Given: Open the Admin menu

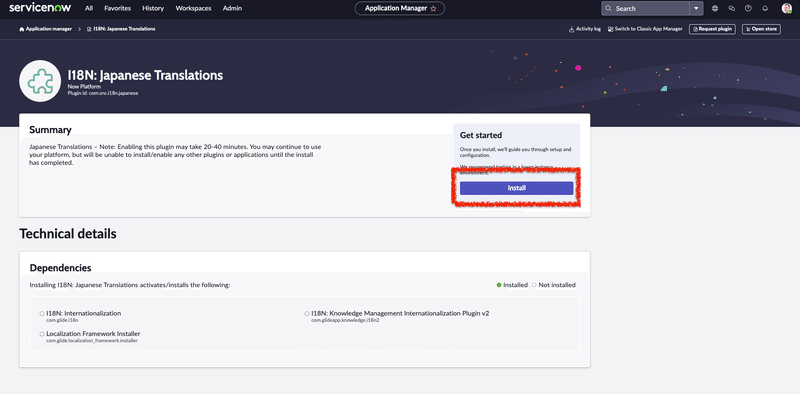Looking at the screenshot, I should (x=233, y=8).
